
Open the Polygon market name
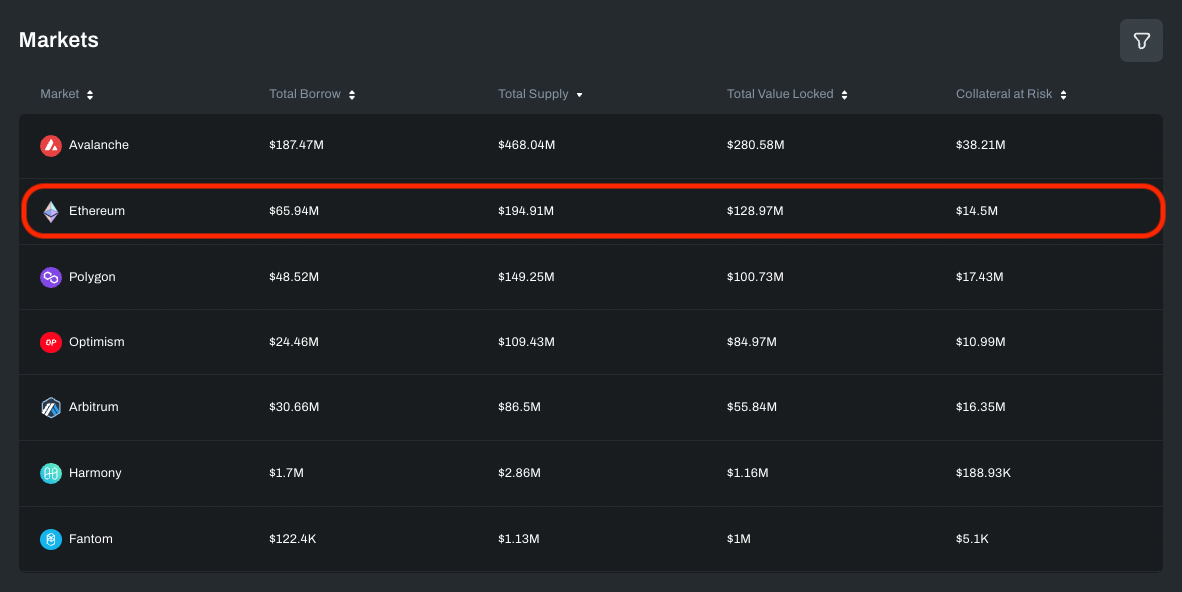[x=92, y=277]
